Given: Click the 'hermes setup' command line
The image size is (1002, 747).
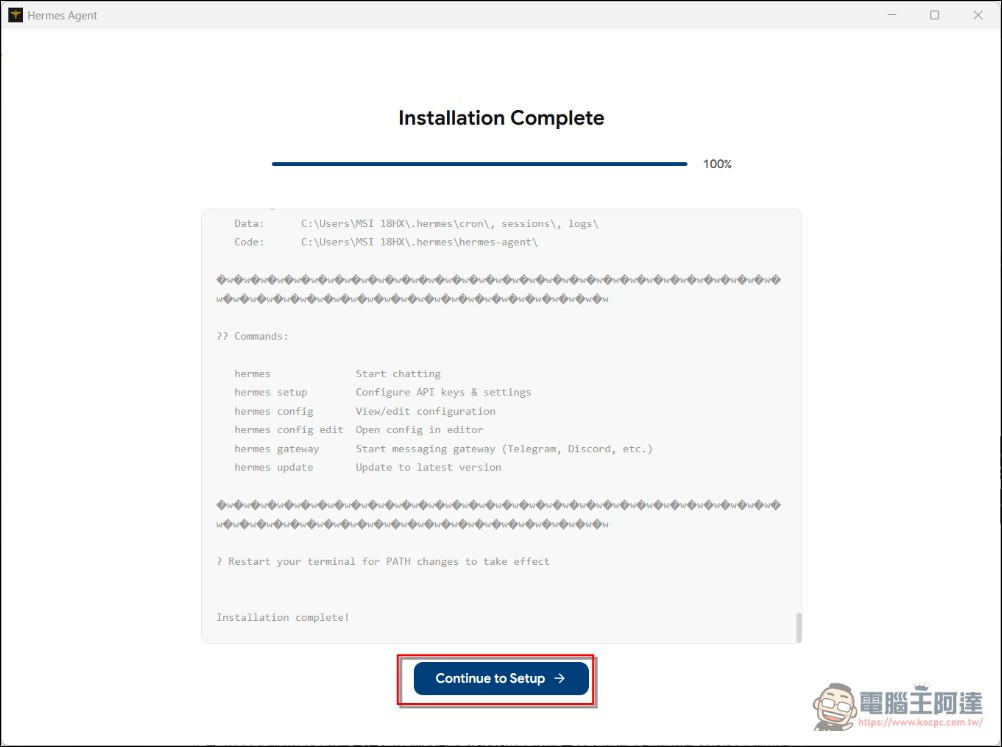Looking at the screenshot, I should click(x=383, y=392).
